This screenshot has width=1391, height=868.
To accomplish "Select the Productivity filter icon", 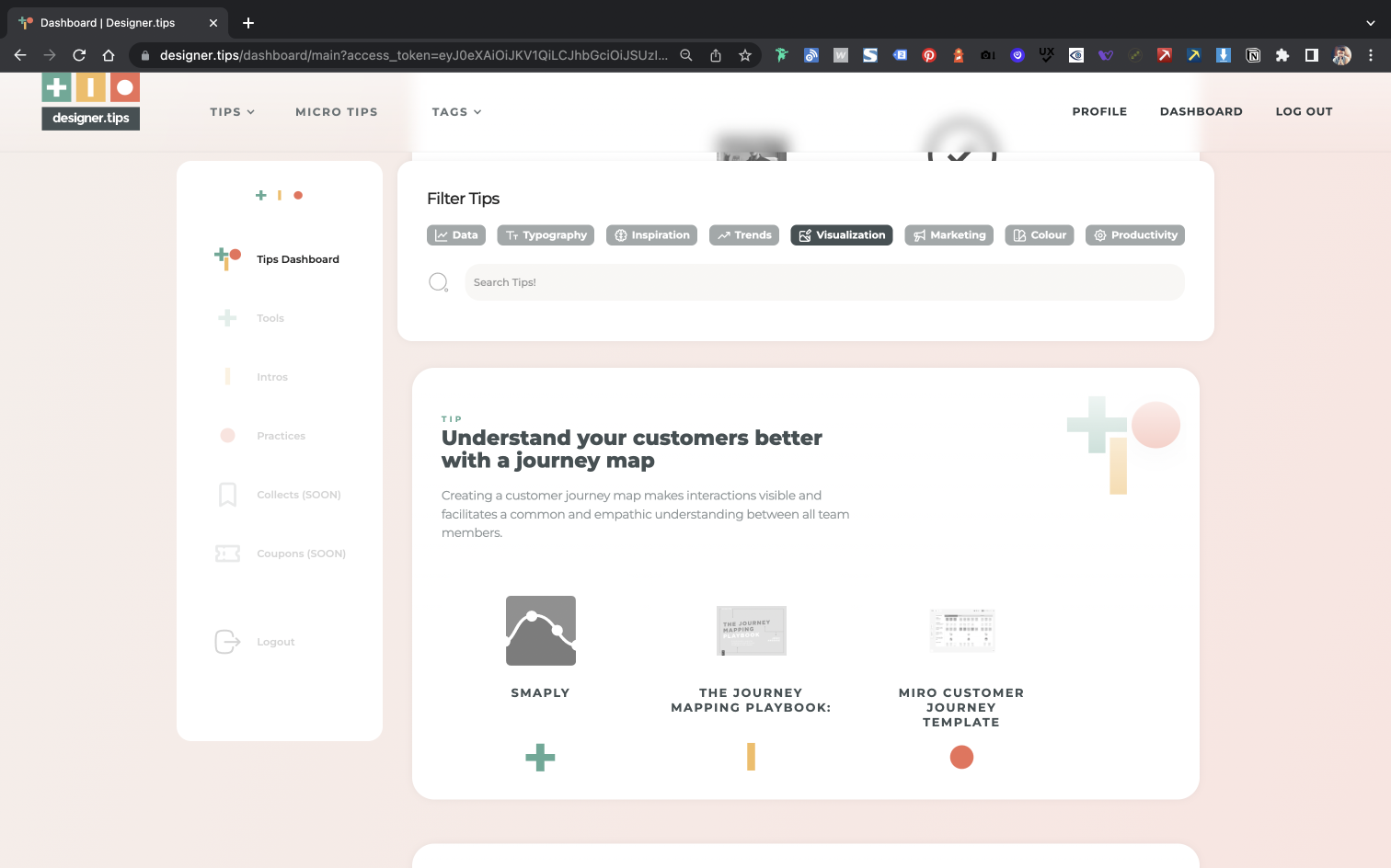I will 1100,234.
